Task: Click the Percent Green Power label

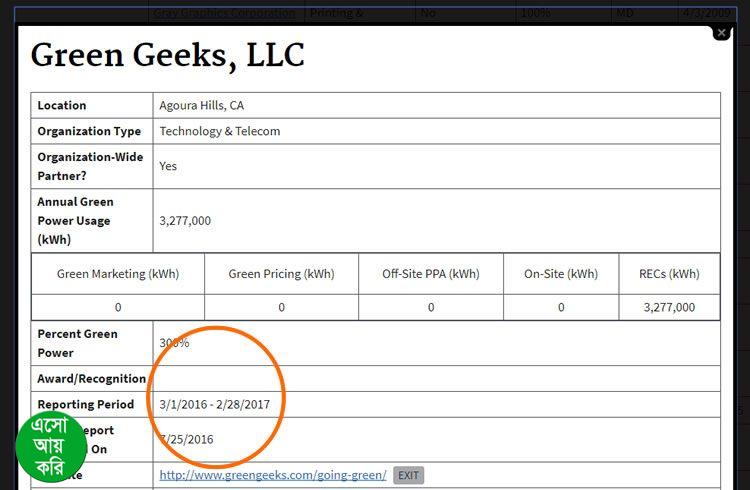Action: 77,343
